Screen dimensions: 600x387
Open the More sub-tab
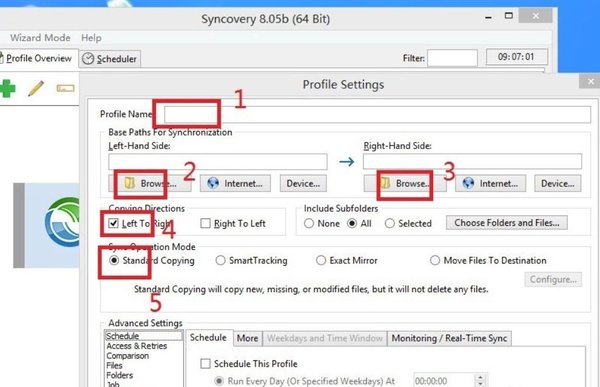[248, 338]
